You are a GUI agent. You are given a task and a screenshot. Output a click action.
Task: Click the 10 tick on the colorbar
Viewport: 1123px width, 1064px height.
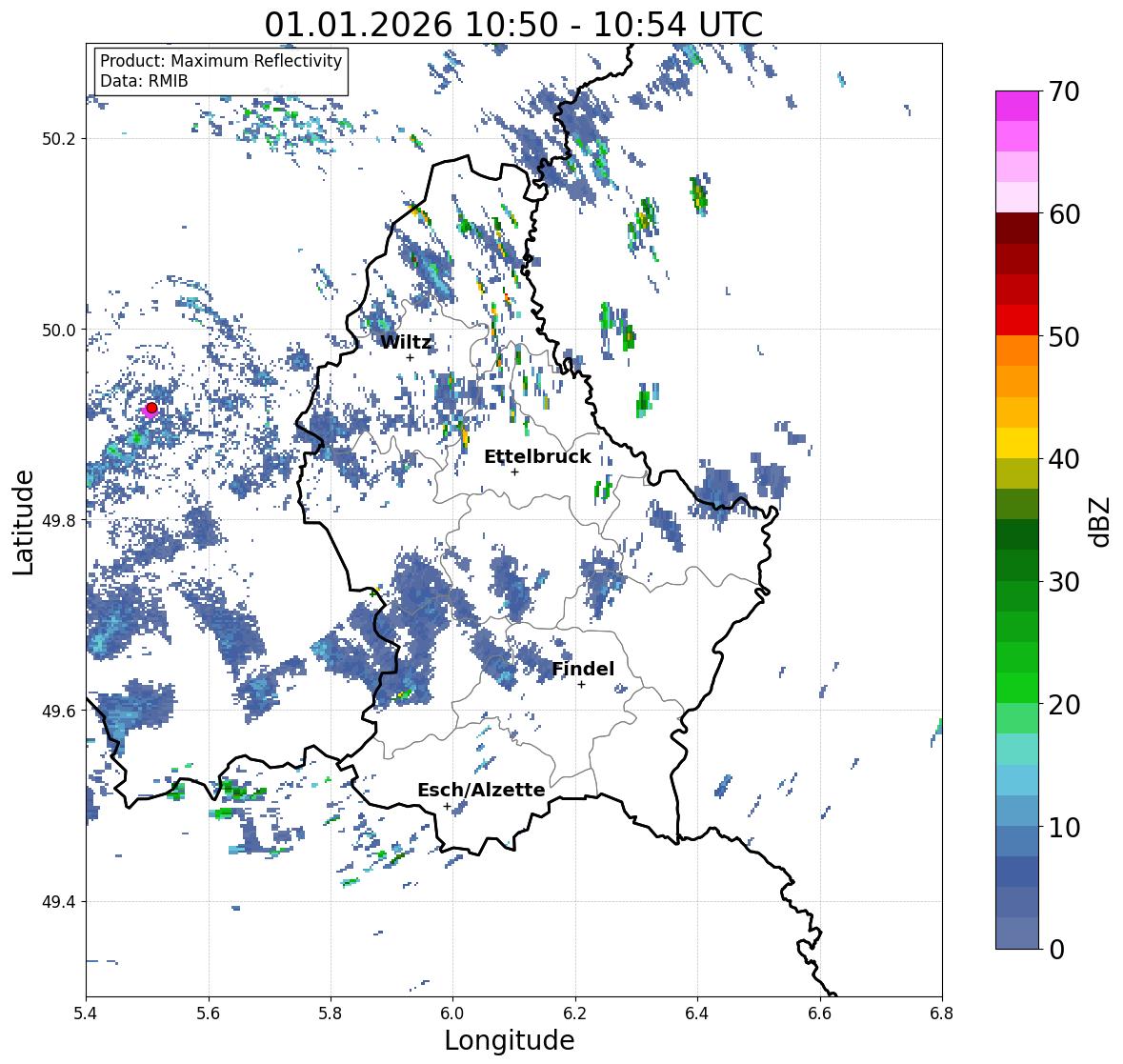[x=1064, y=827]
